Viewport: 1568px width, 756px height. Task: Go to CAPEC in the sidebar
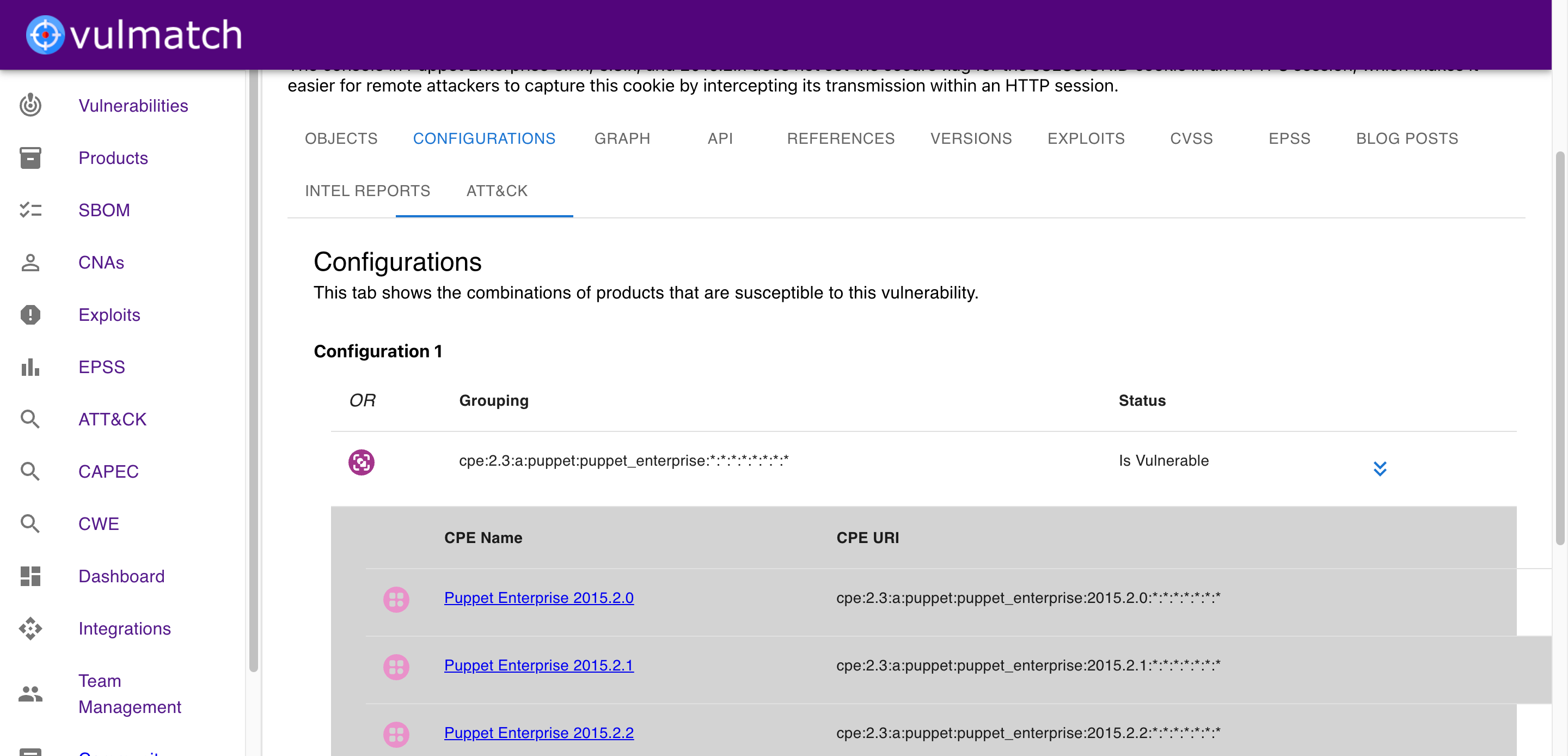click(108, 472)
